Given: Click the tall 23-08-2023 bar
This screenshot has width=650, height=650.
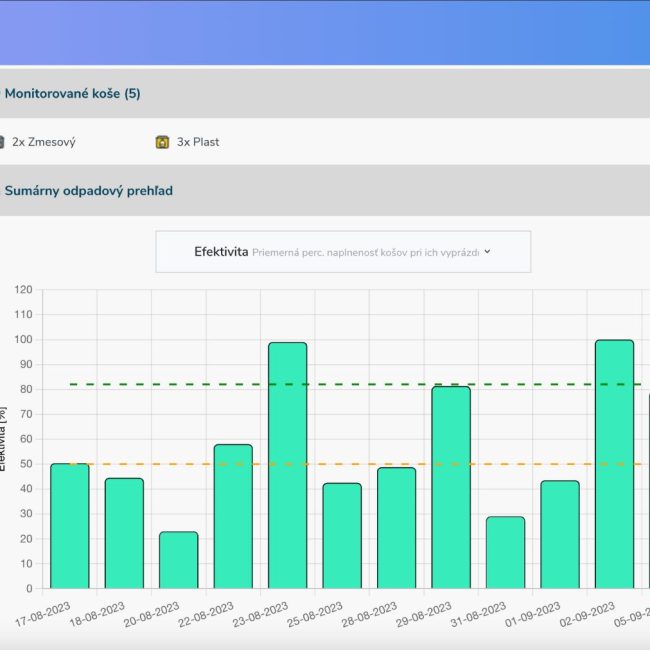Looking at the screenshot, I should click(287, 465).
